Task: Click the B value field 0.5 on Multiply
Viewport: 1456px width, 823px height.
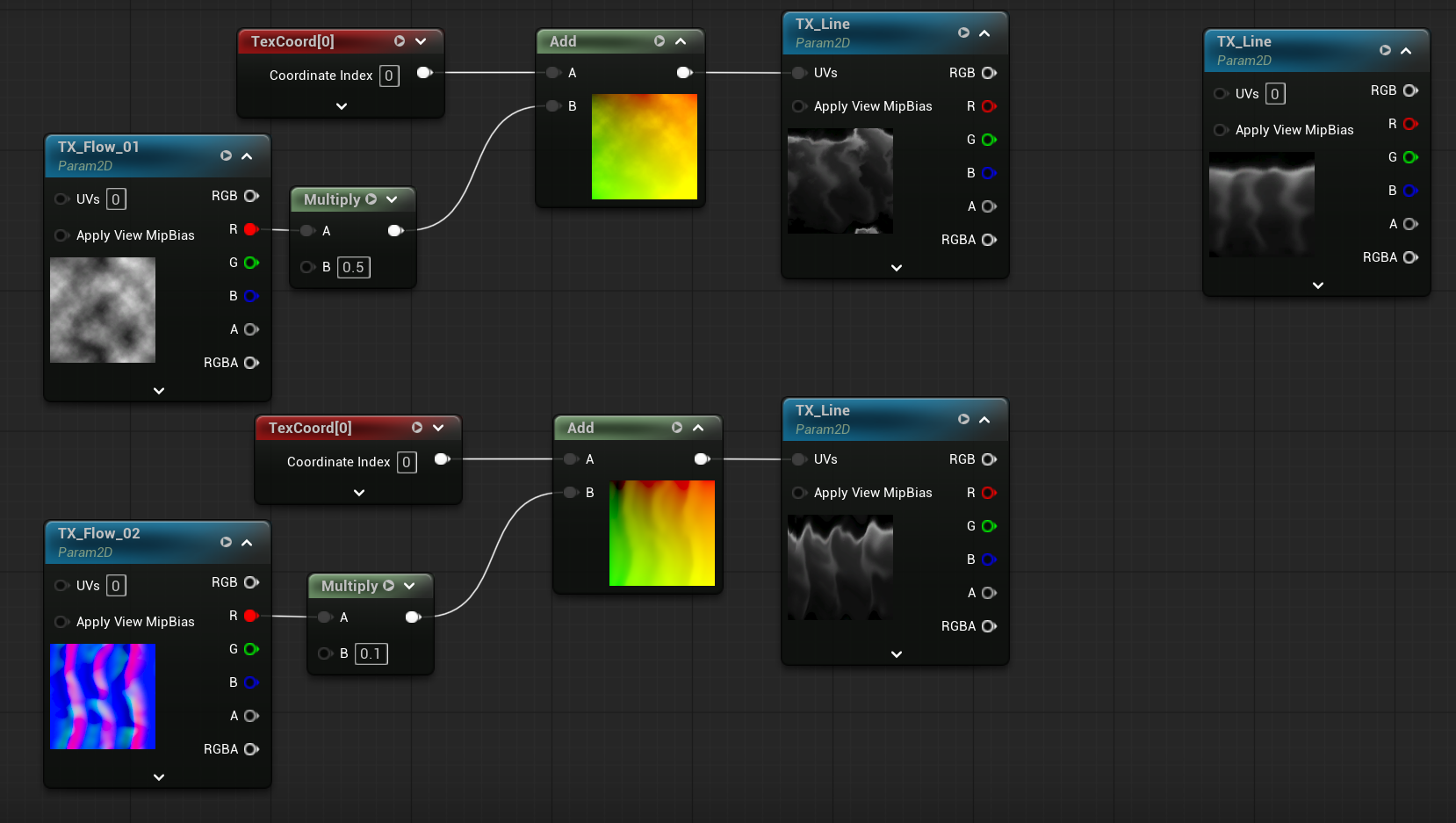Action: pos(353,267)
